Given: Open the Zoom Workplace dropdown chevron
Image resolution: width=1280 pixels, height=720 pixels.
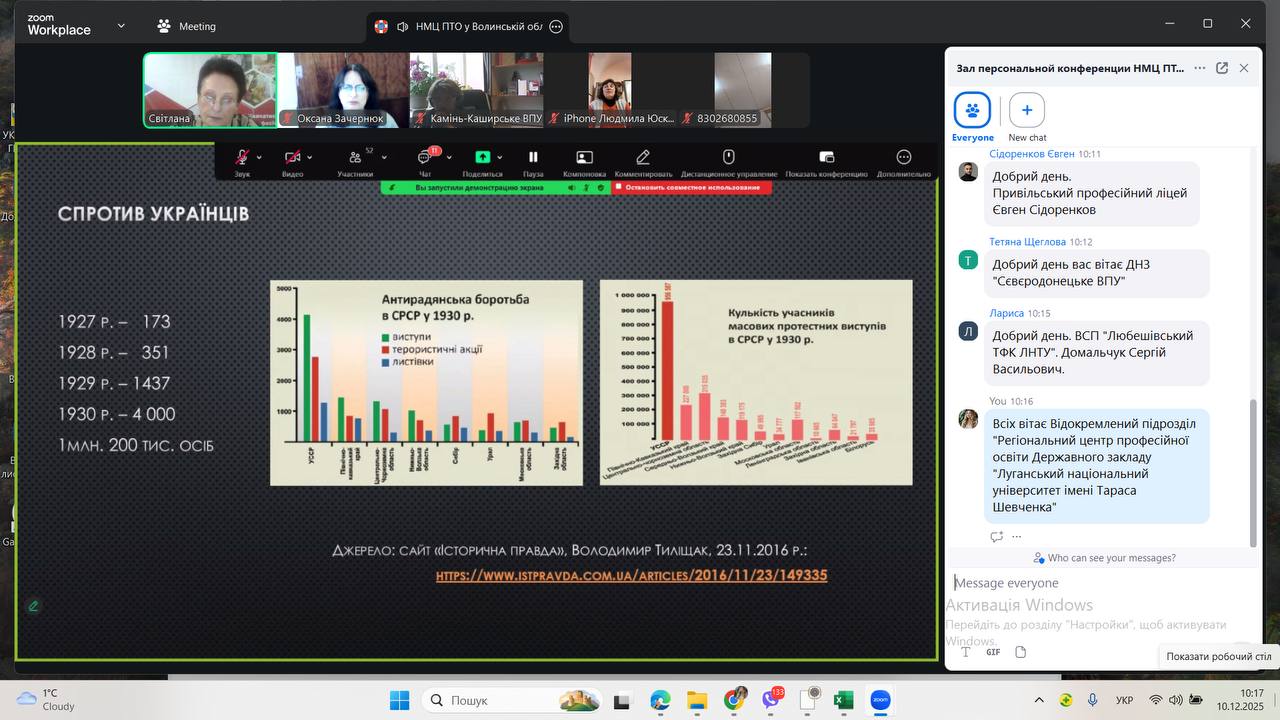Looking at the screenshot, I should [x=121, y=26].
